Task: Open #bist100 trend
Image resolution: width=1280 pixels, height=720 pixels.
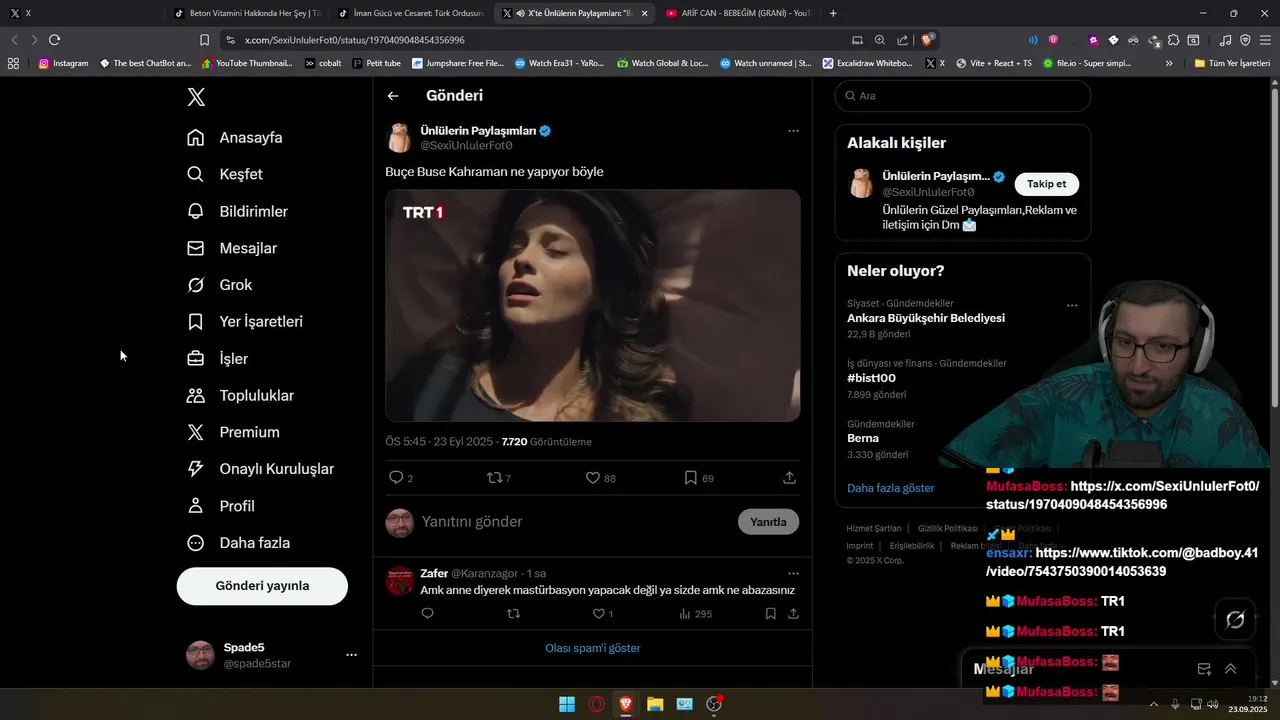Action: (872, 378)
